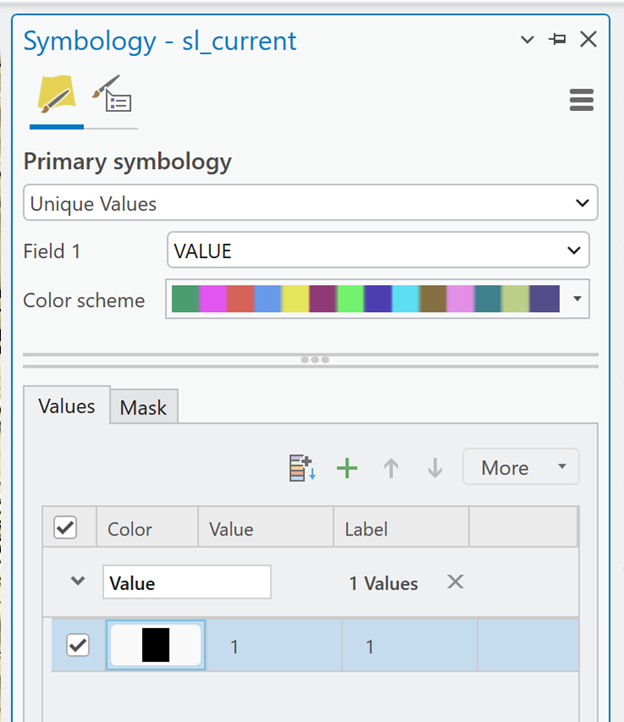Open the More dropdown button
The height and width of the screenshot is (722, 624).
tap(520, 467)
